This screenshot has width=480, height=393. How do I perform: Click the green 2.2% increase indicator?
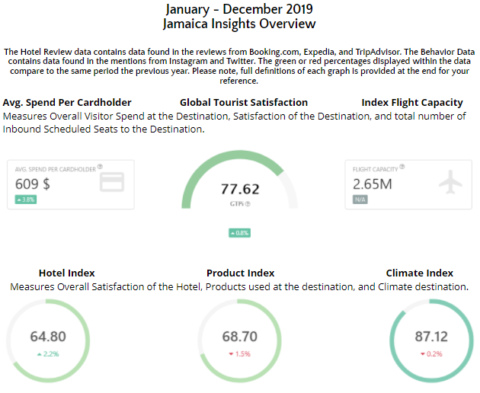coord(48,354)
